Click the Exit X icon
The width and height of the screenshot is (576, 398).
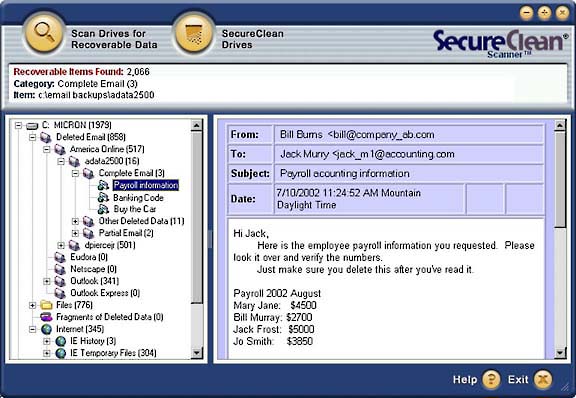(x=543, y=379)
